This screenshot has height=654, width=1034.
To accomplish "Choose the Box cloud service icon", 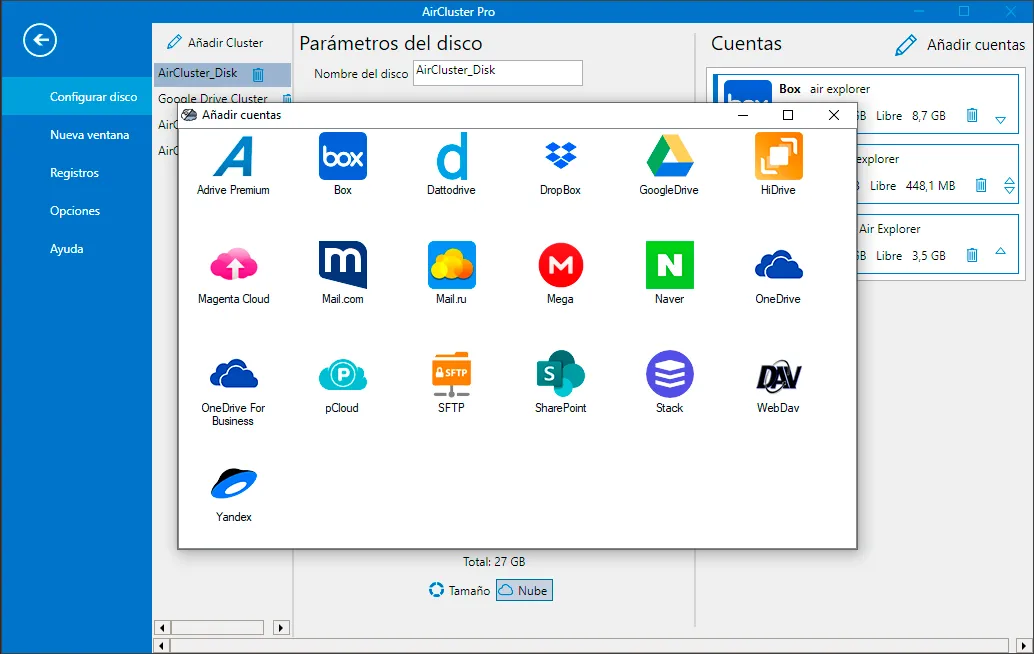I will (343, 156).
